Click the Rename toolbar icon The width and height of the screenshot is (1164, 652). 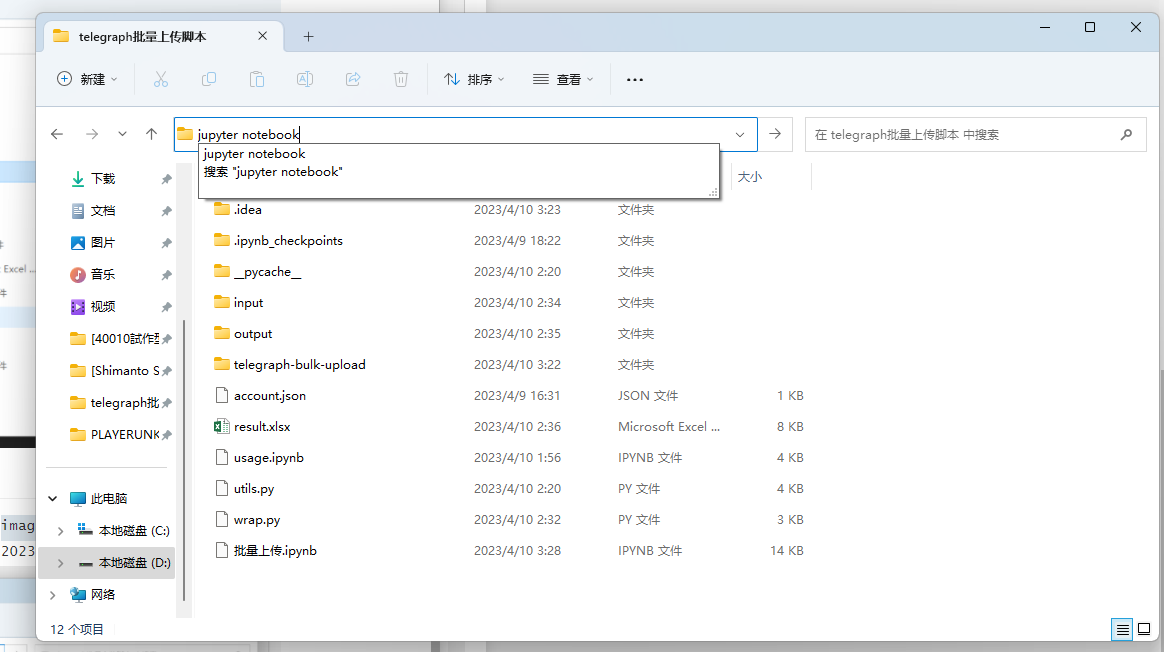pyautogui.click(x=305, y=79)
